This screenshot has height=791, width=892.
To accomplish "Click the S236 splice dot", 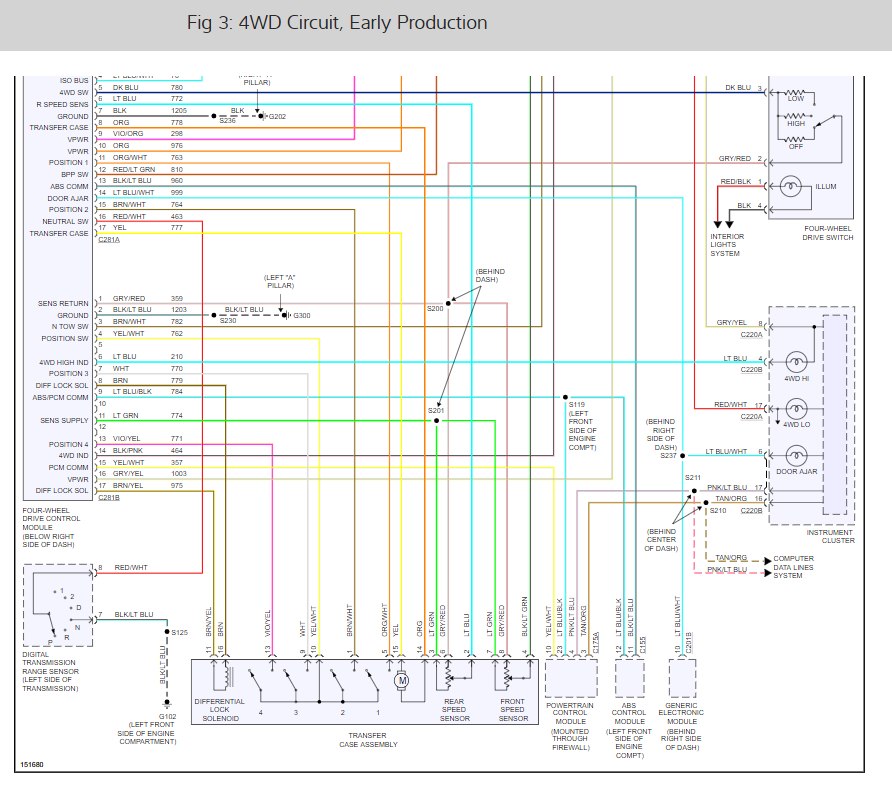I will 214,116.
